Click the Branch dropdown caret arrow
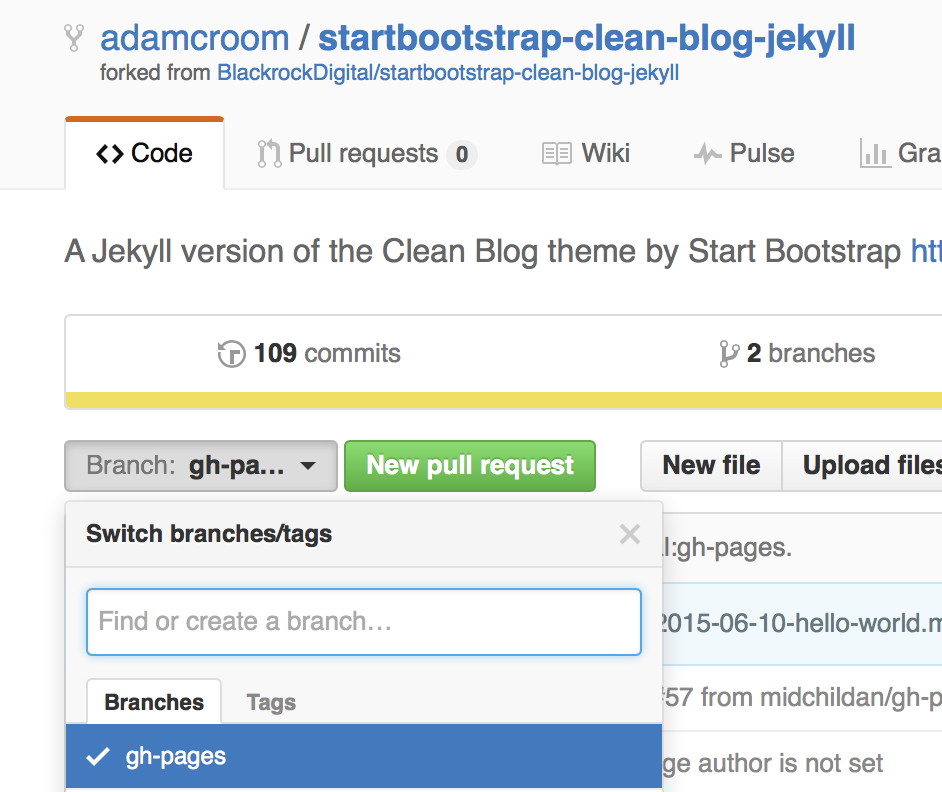The width and height of the screenshot is (942, 792). (x=308, y=466)
